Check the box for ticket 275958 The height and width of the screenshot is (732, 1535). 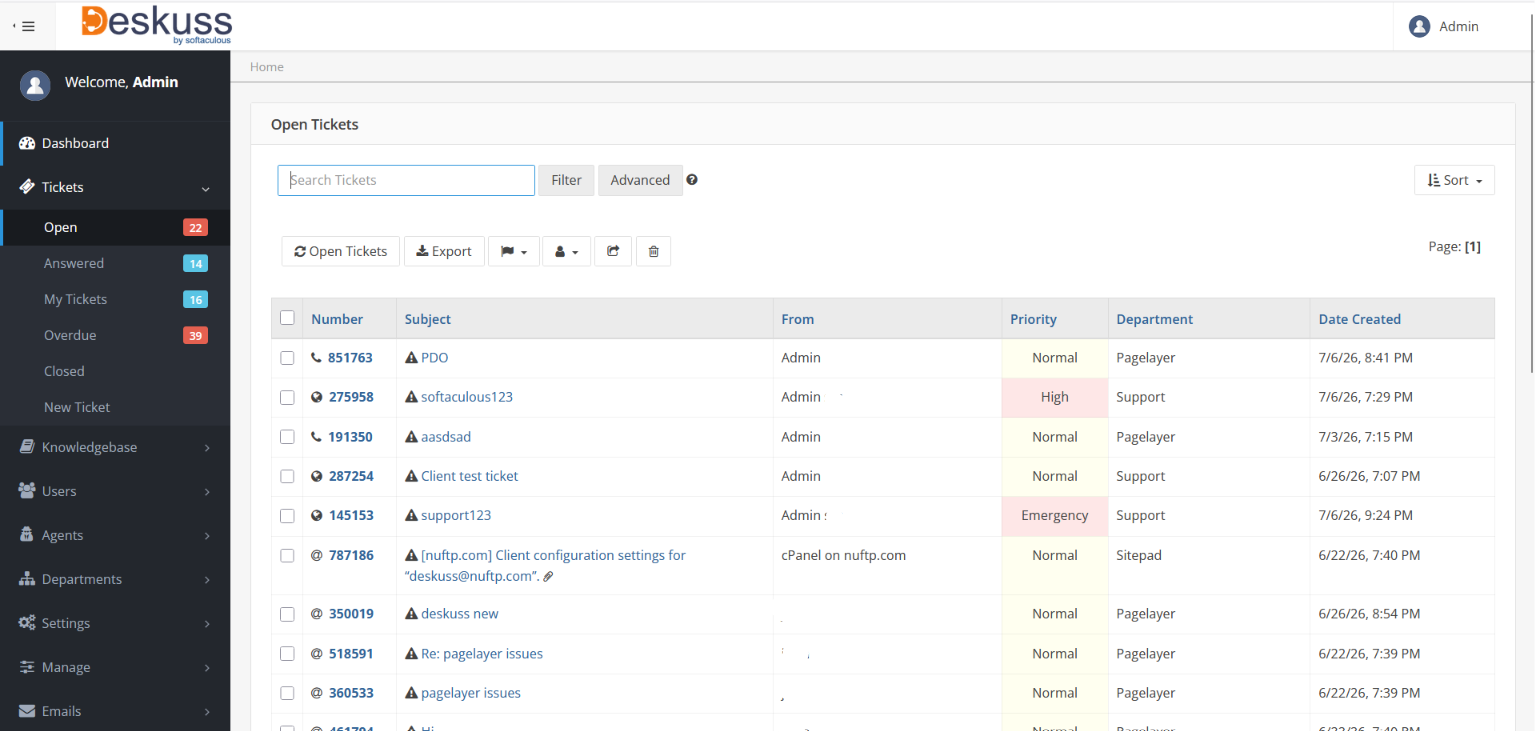pos(287,397)
